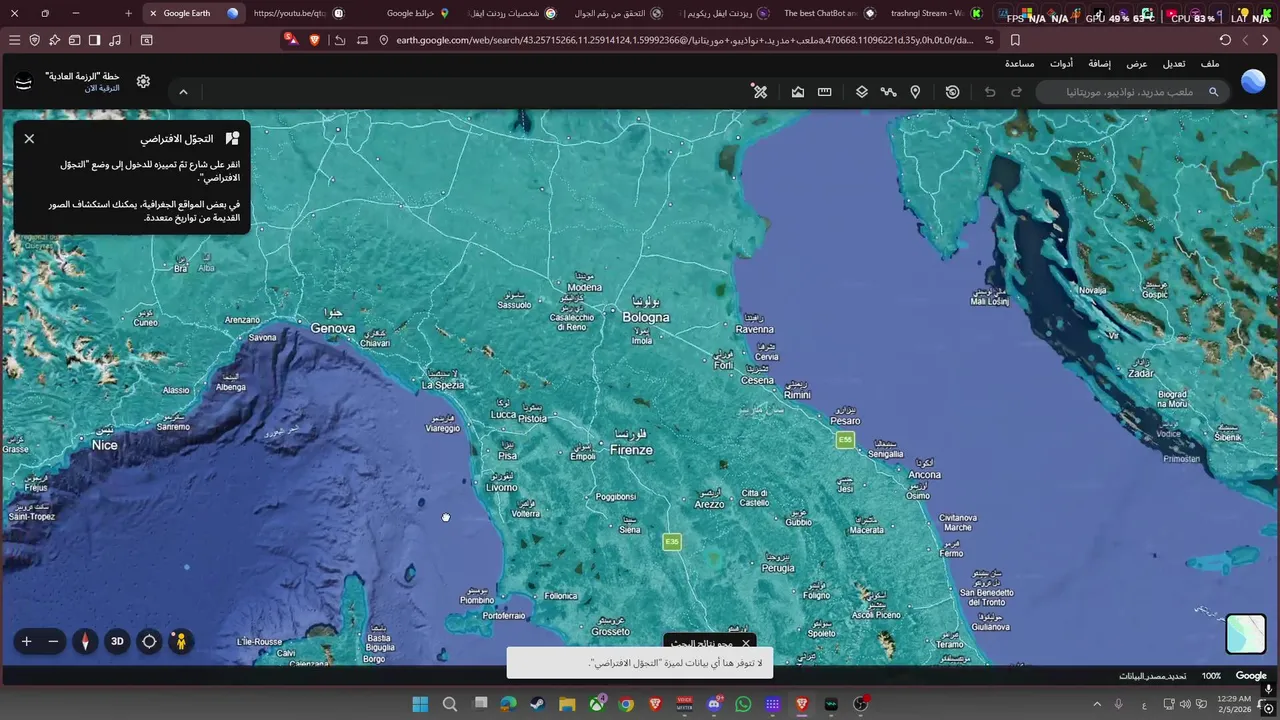Click the Brave shields lion icon
Viewport: 1280px width, 720px height.
click(x=315, y=40)
